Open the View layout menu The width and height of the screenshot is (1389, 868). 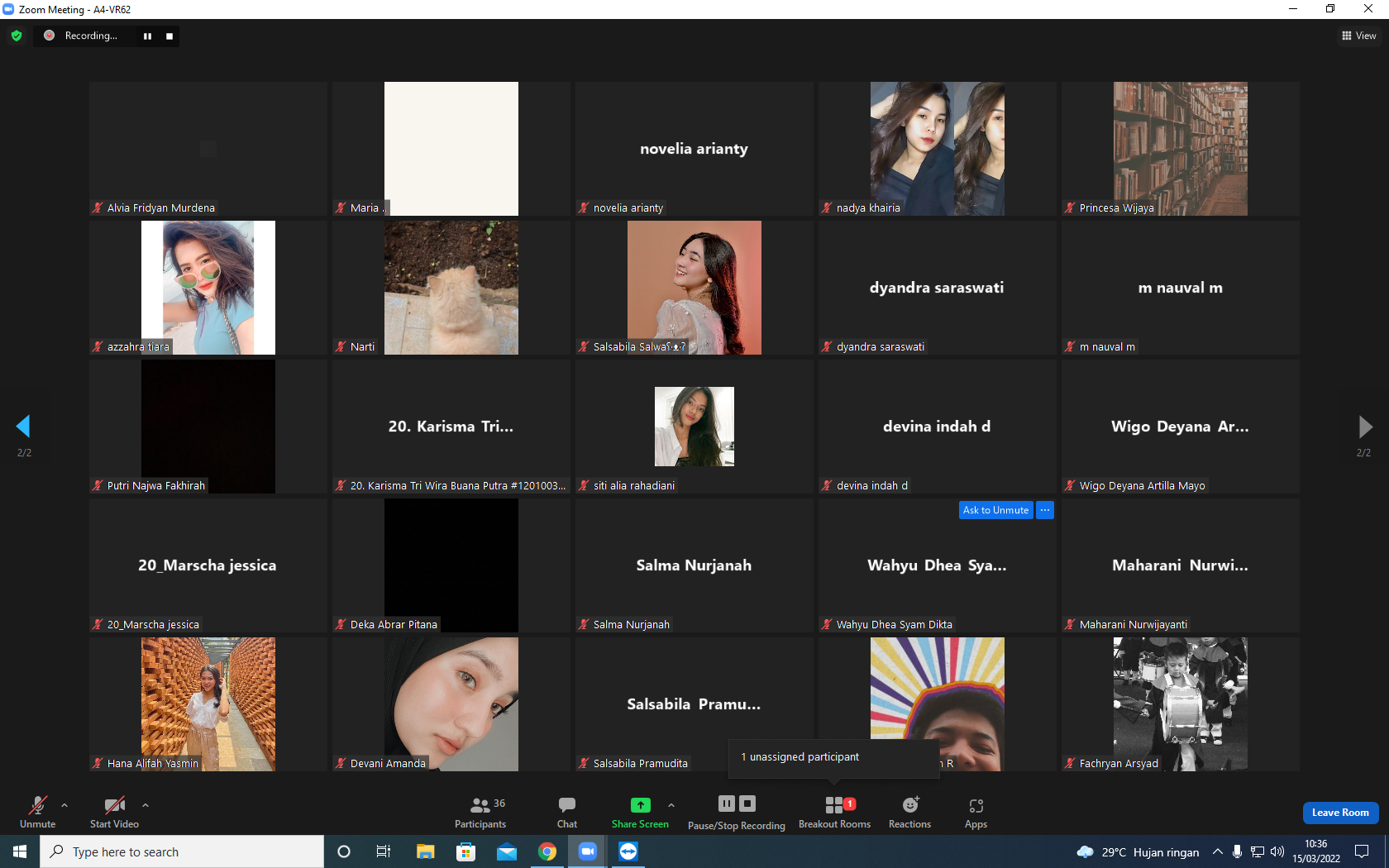1358,36
